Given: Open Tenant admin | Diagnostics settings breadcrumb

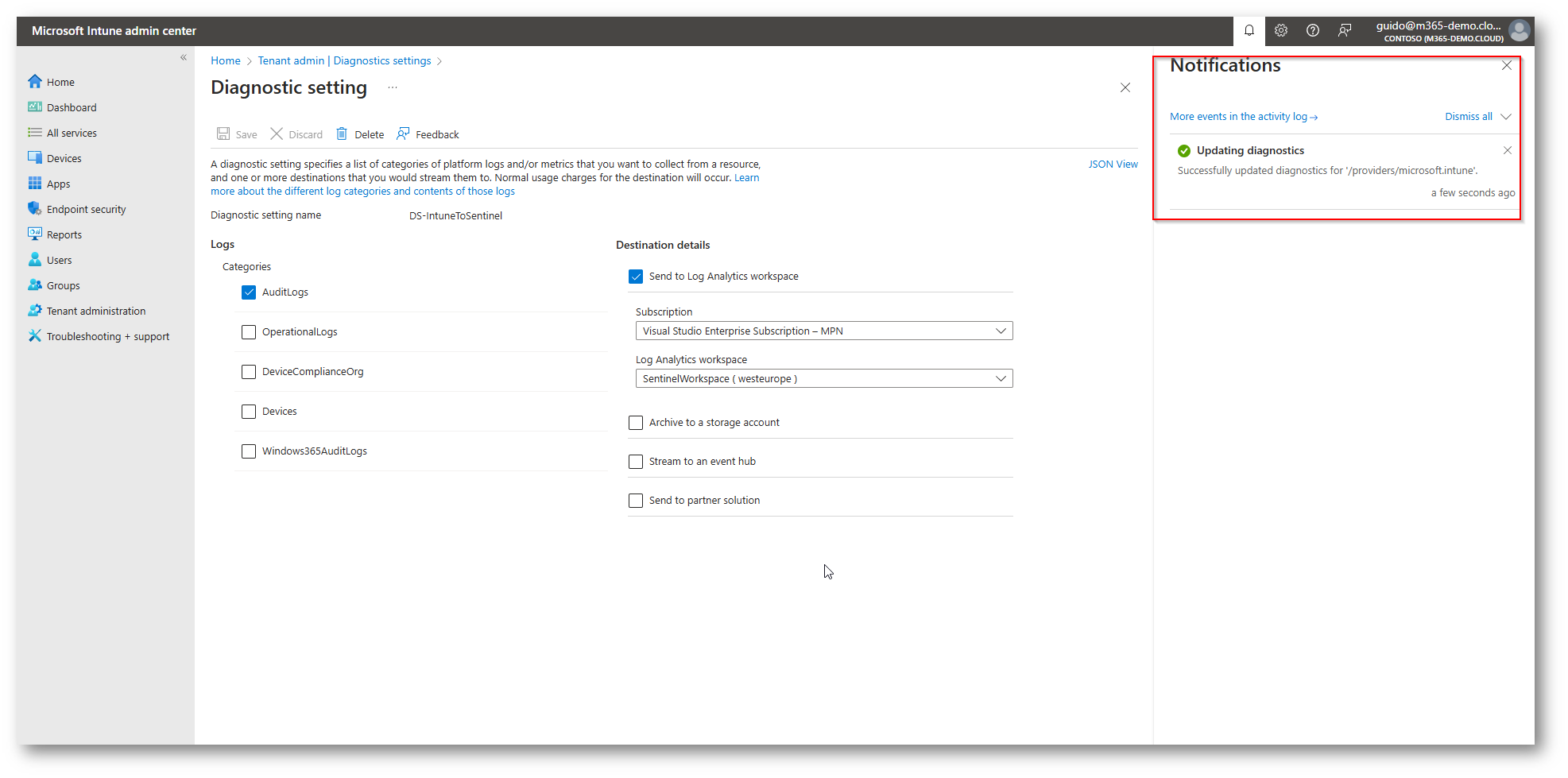Looking at the screenshot, I should click(x=344, y=60).
